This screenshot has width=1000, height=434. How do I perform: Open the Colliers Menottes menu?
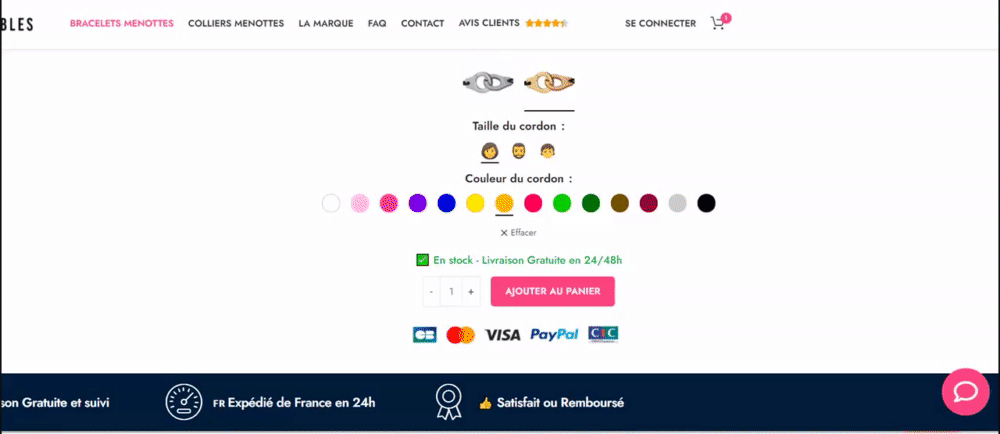point(236,24)
